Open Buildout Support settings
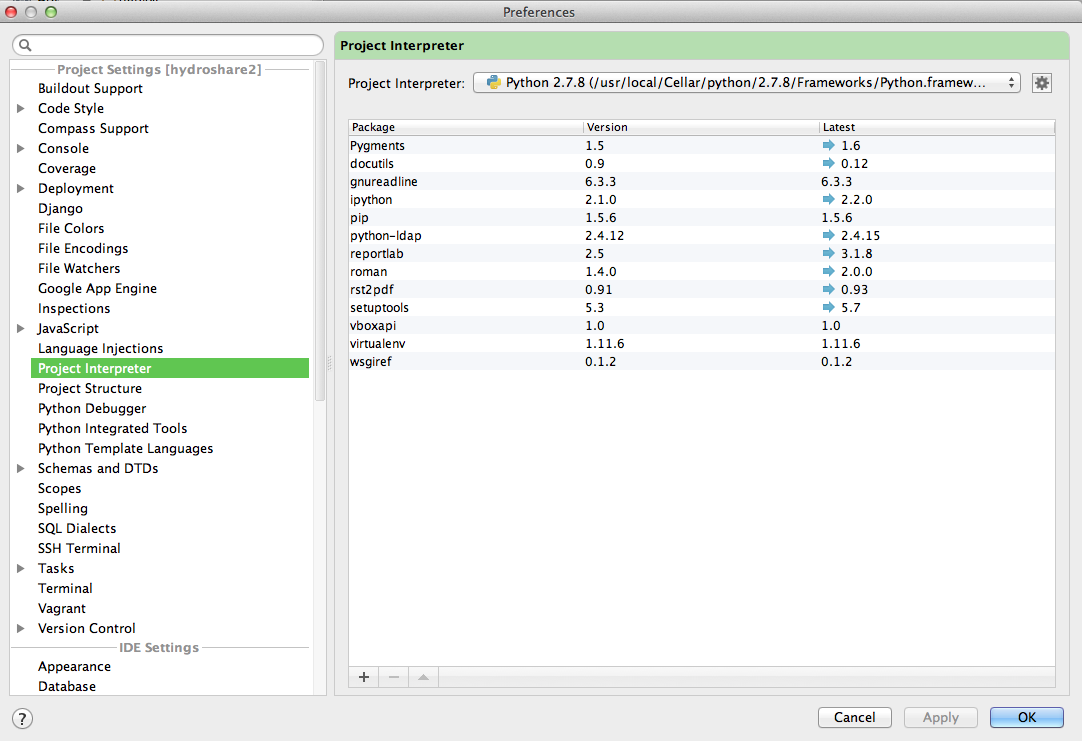This screenshot has height=741, width=1082. [90, 88]
